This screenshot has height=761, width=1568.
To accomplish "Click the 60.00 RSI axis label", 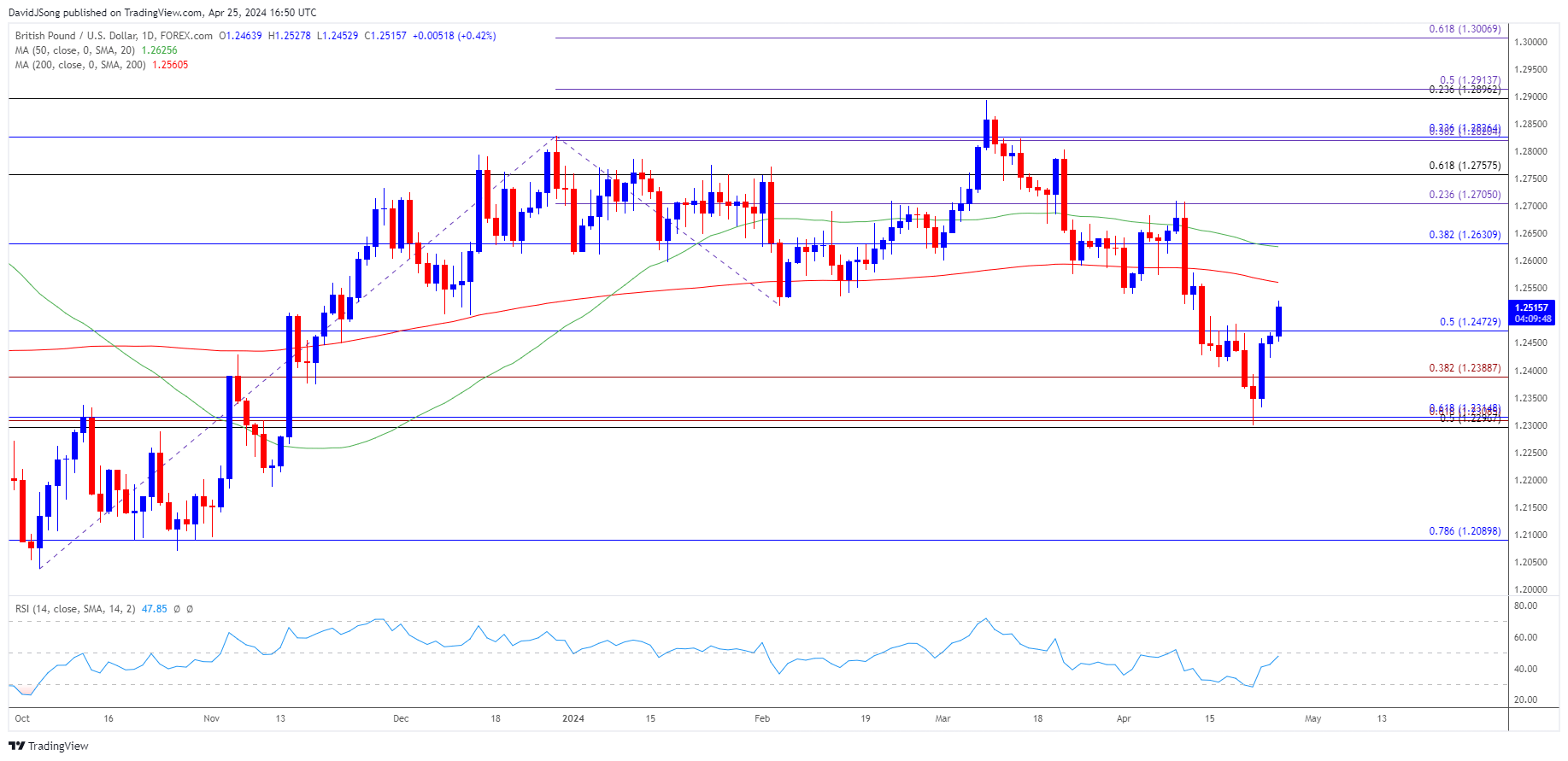I will (x=1525, y=638).
